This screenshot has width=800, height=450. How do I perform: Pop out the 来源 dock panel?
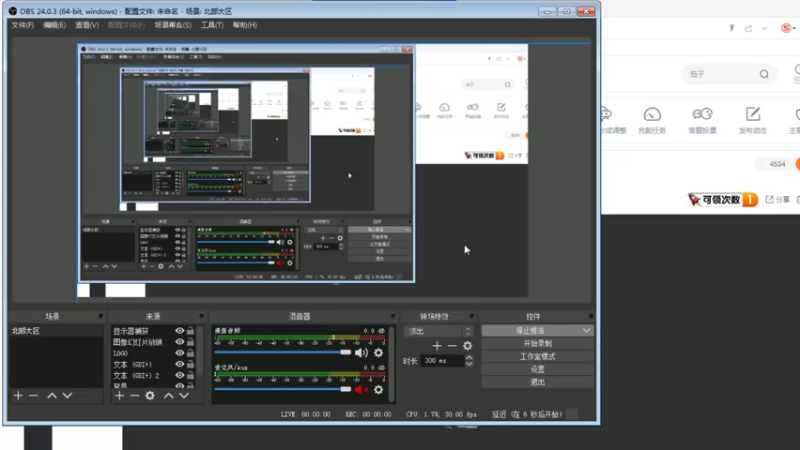click(201, 316)
